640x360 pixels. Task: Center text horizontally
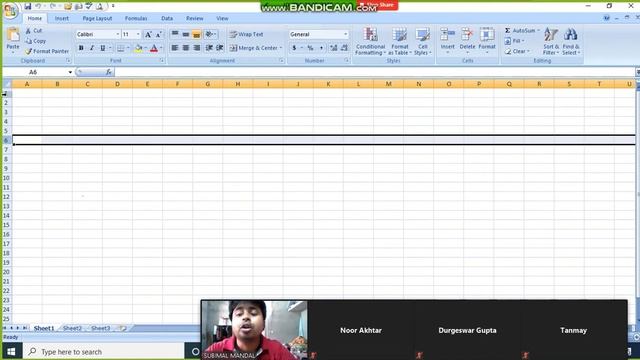(186, 48)
